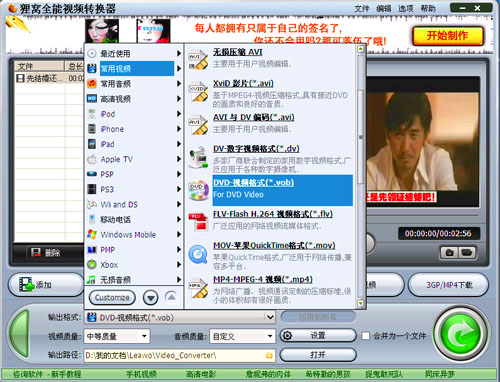Image resolution: width=500 pixels, height=382 pixels.
Task: Click the green convert arrow button
Action: click(x=462, y=334)
